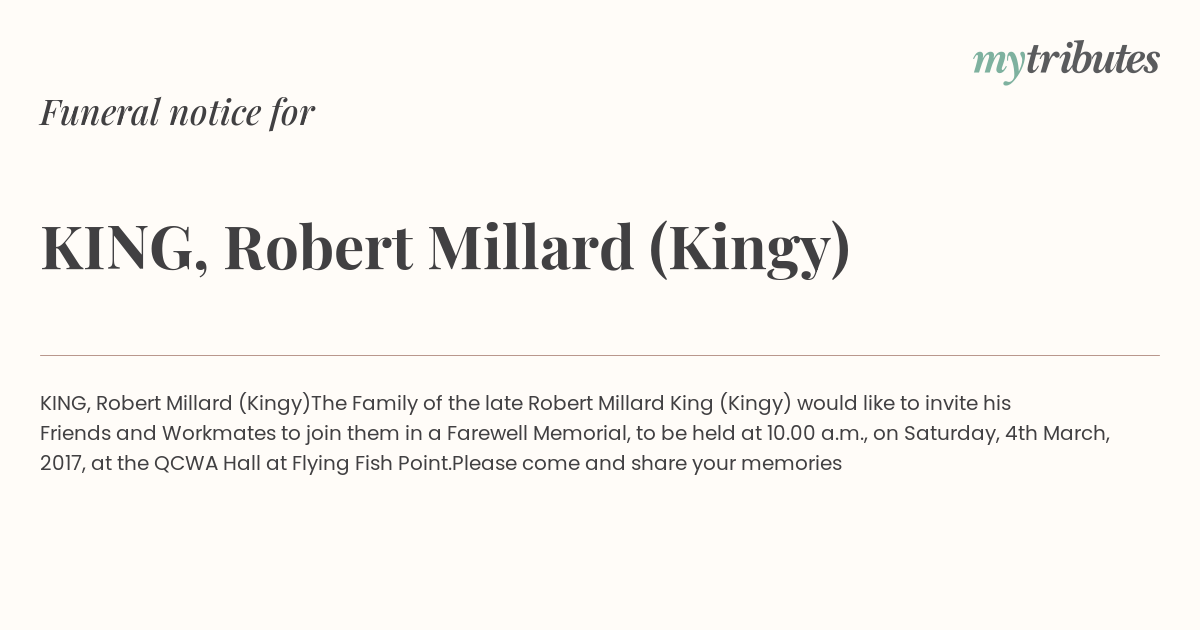Click "KING, Robert Millard" at paragraph start
This screenshot has height=630, width=1200.
click(x=136, y=404)
